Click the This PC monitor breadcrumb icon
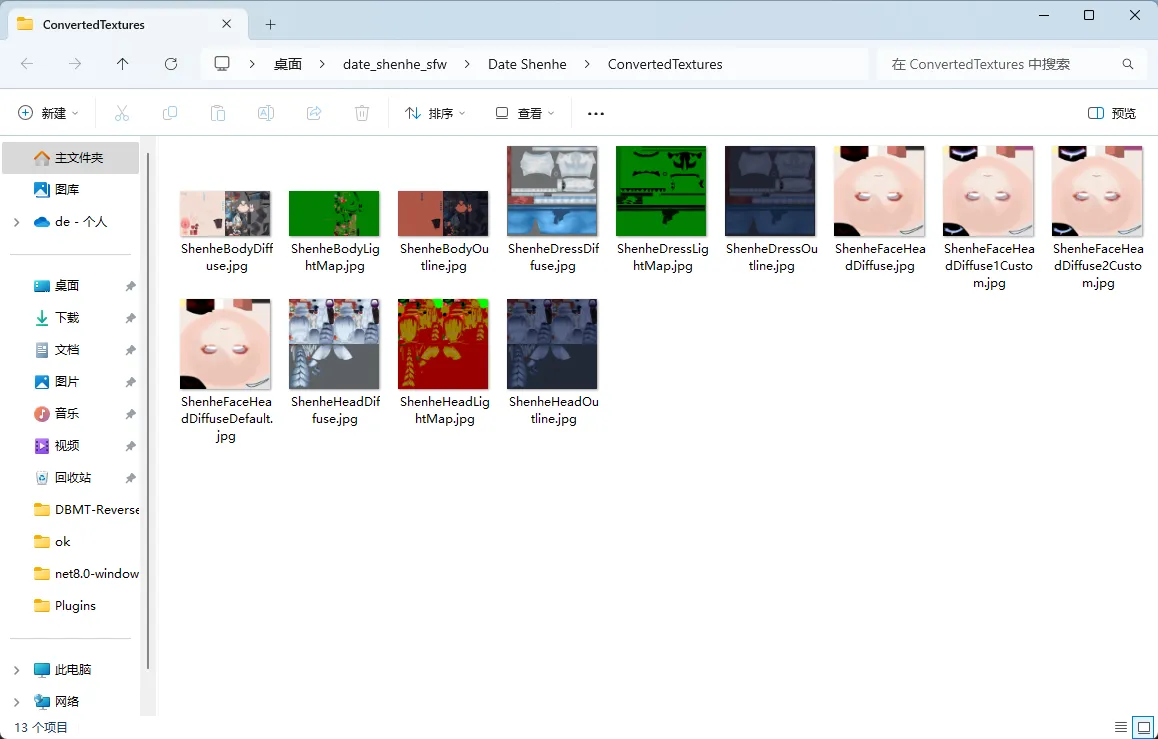1158x739 pixels. pyautogui.click(x=222, y=64)
